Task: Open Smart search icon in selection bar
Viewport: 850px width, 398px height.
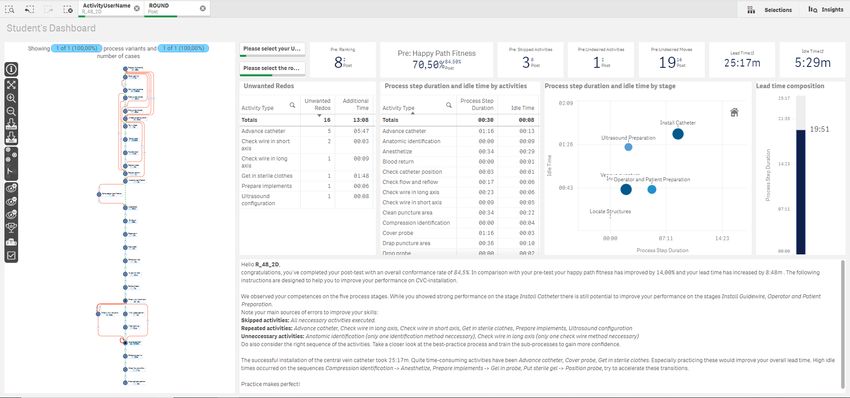Action: pyautogui.click(x=10, y=9)
